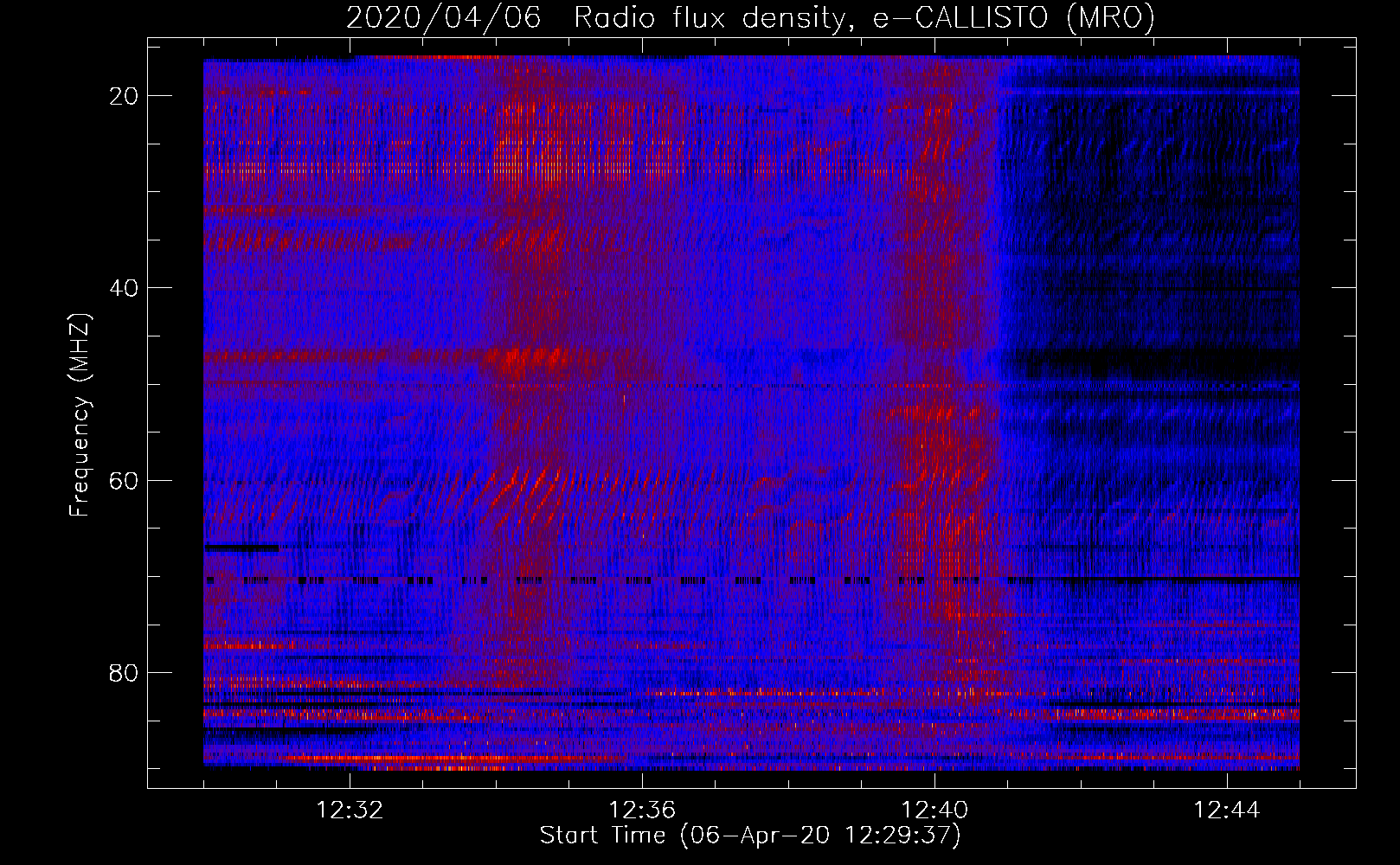Click the date 2020/04/06 in the title

(444, 18)
